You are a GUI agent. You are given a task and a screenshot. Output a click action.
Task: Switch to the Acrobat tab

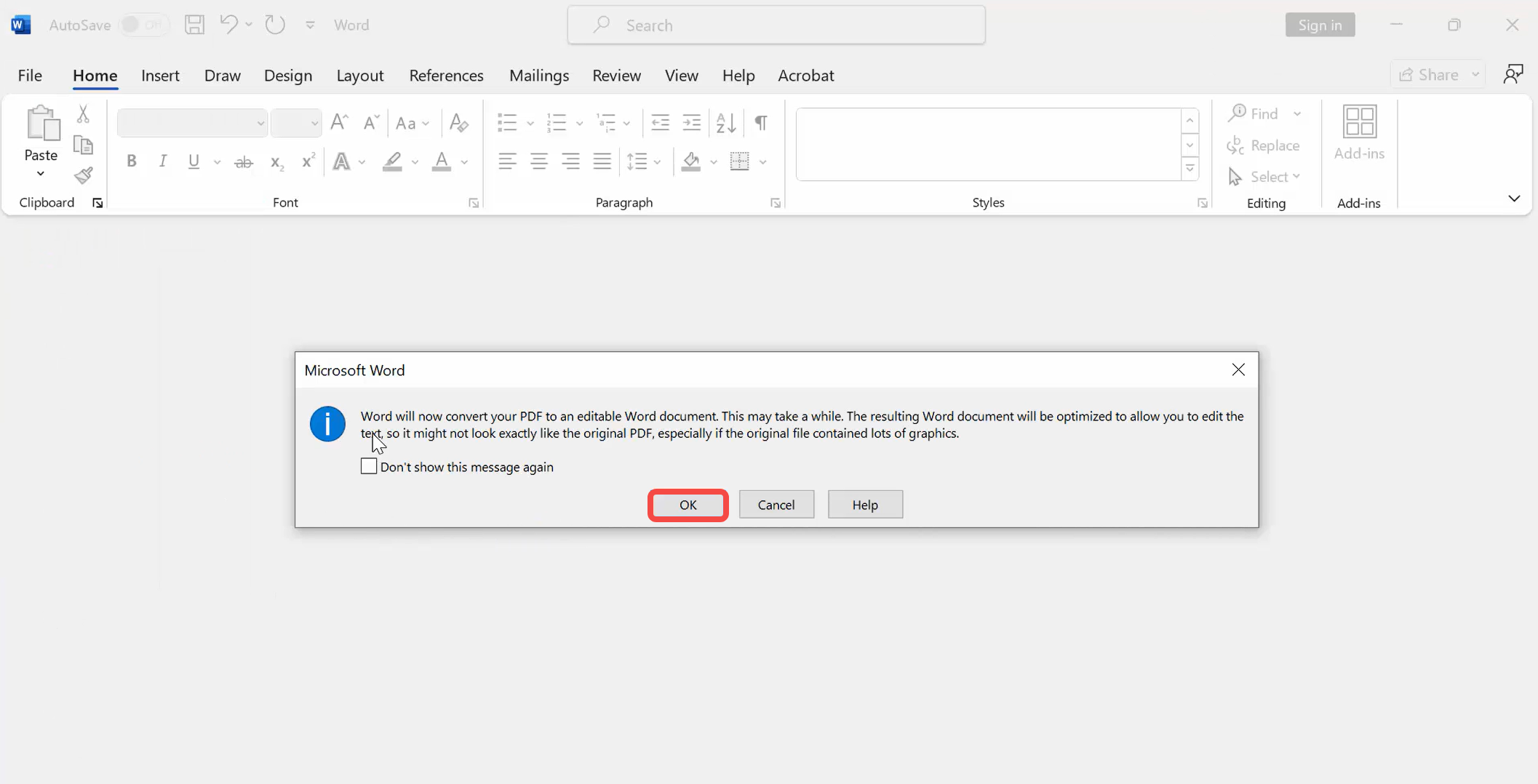tap(806, 75)
